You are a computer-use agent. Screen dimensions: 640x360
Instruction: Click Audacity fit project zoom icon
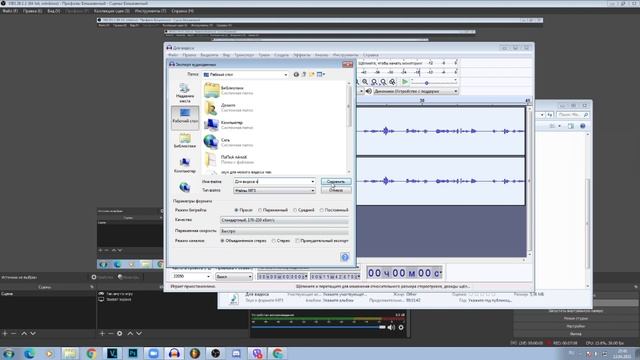tap(383, 82)
